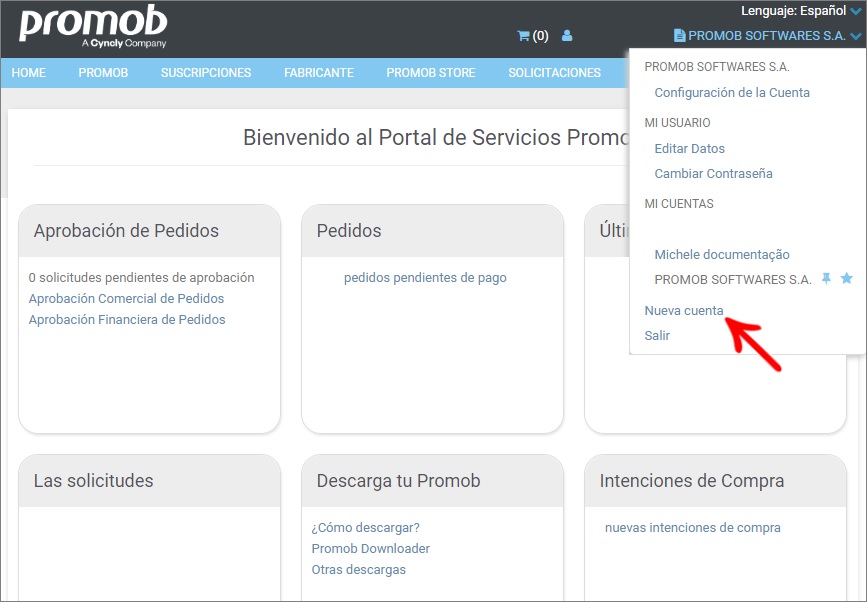Click the MI CUENTAS section label
867x602 pixels.
click(x=679, y=203)
